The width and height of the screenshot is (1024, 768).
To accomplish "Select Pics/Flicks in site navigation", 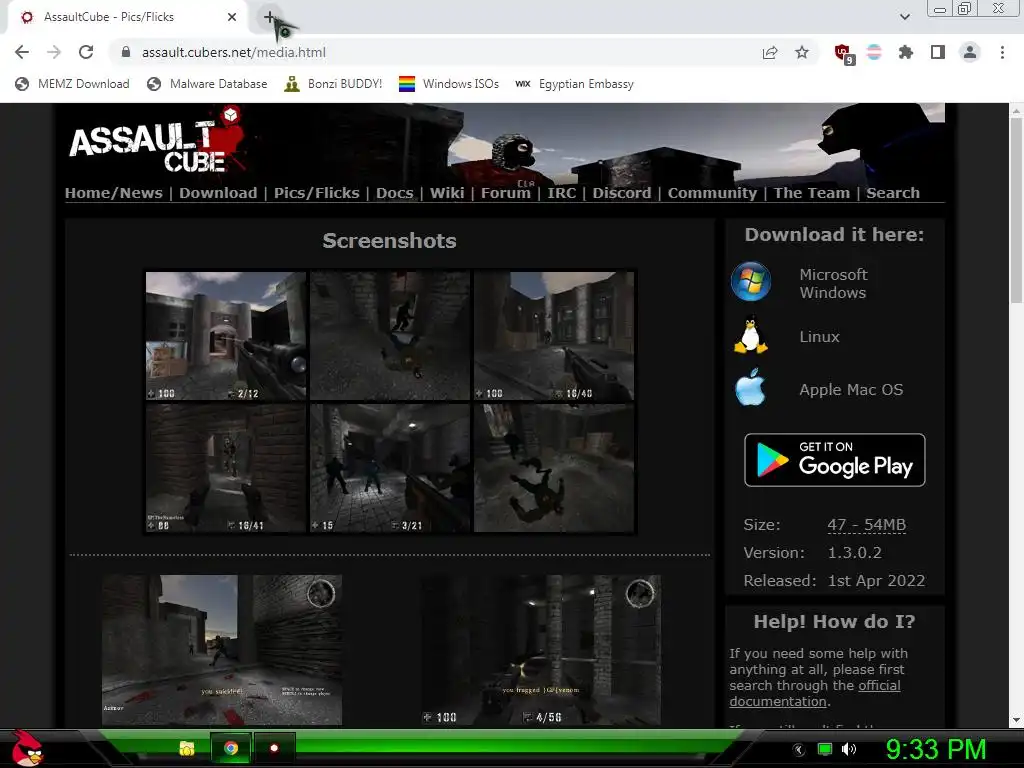I will [x=317, y=193].
